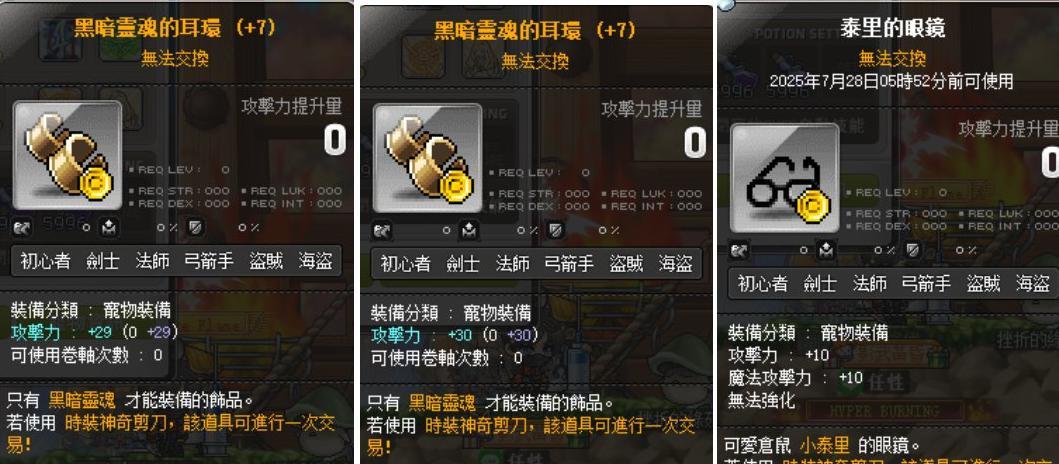Select 弓箭手 job label in 泰里的眼鏡 tooltip
The width and height of the screenshot is (1059, 464).
(925, 284)
